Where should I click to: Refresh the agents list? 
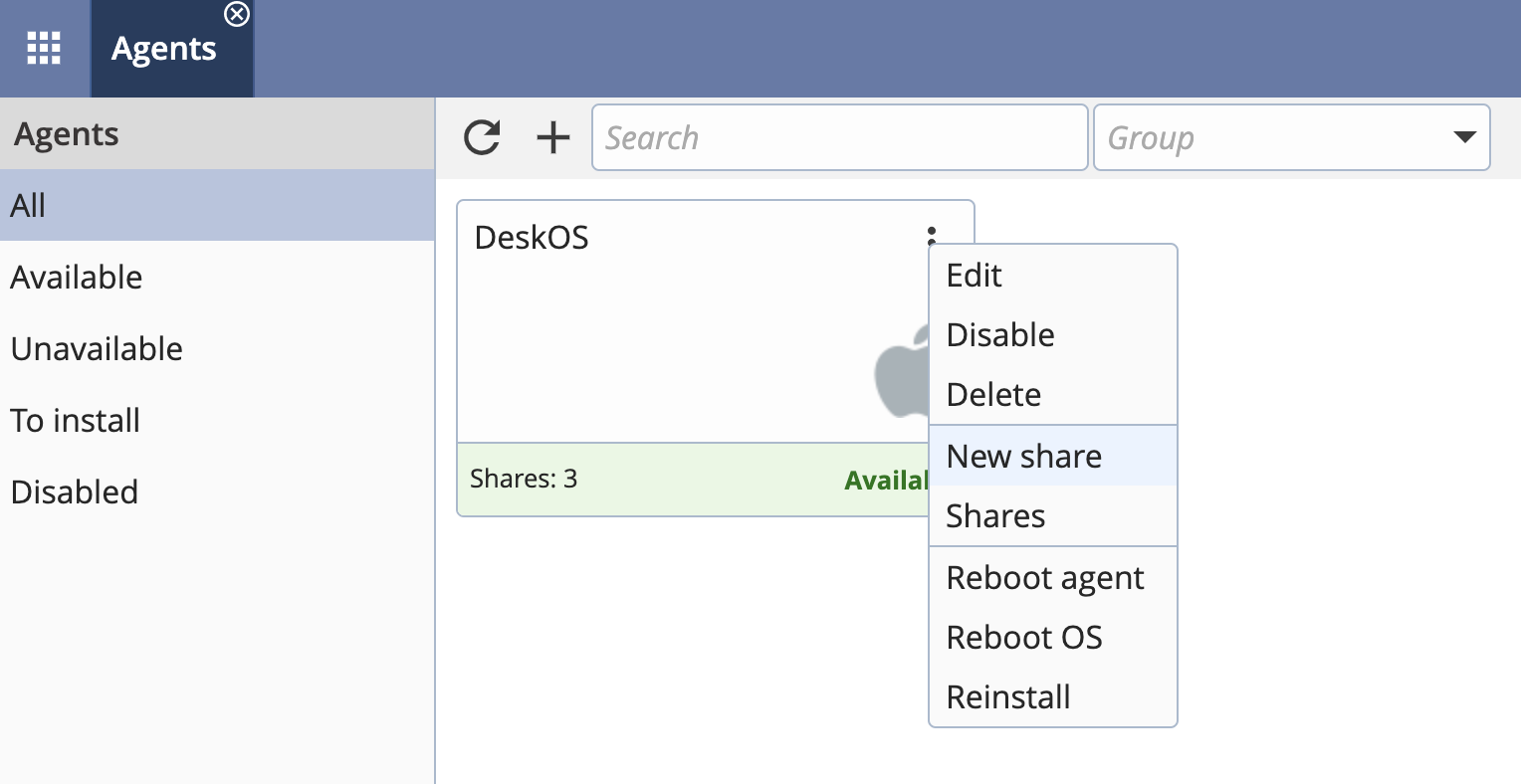coord(482,137)
